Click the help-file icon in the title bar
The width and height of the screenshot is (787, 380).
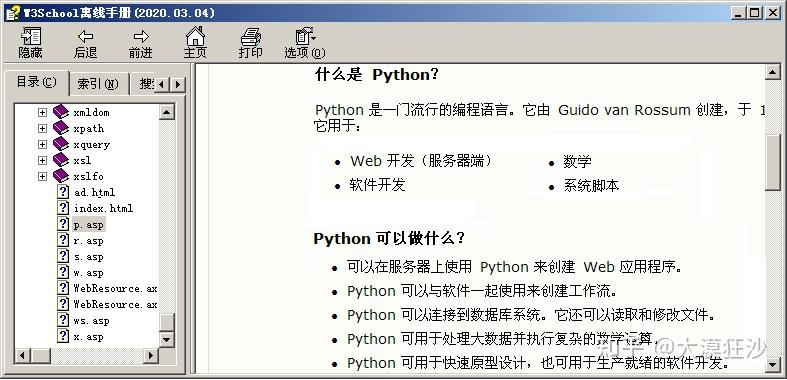coord(13,13)
